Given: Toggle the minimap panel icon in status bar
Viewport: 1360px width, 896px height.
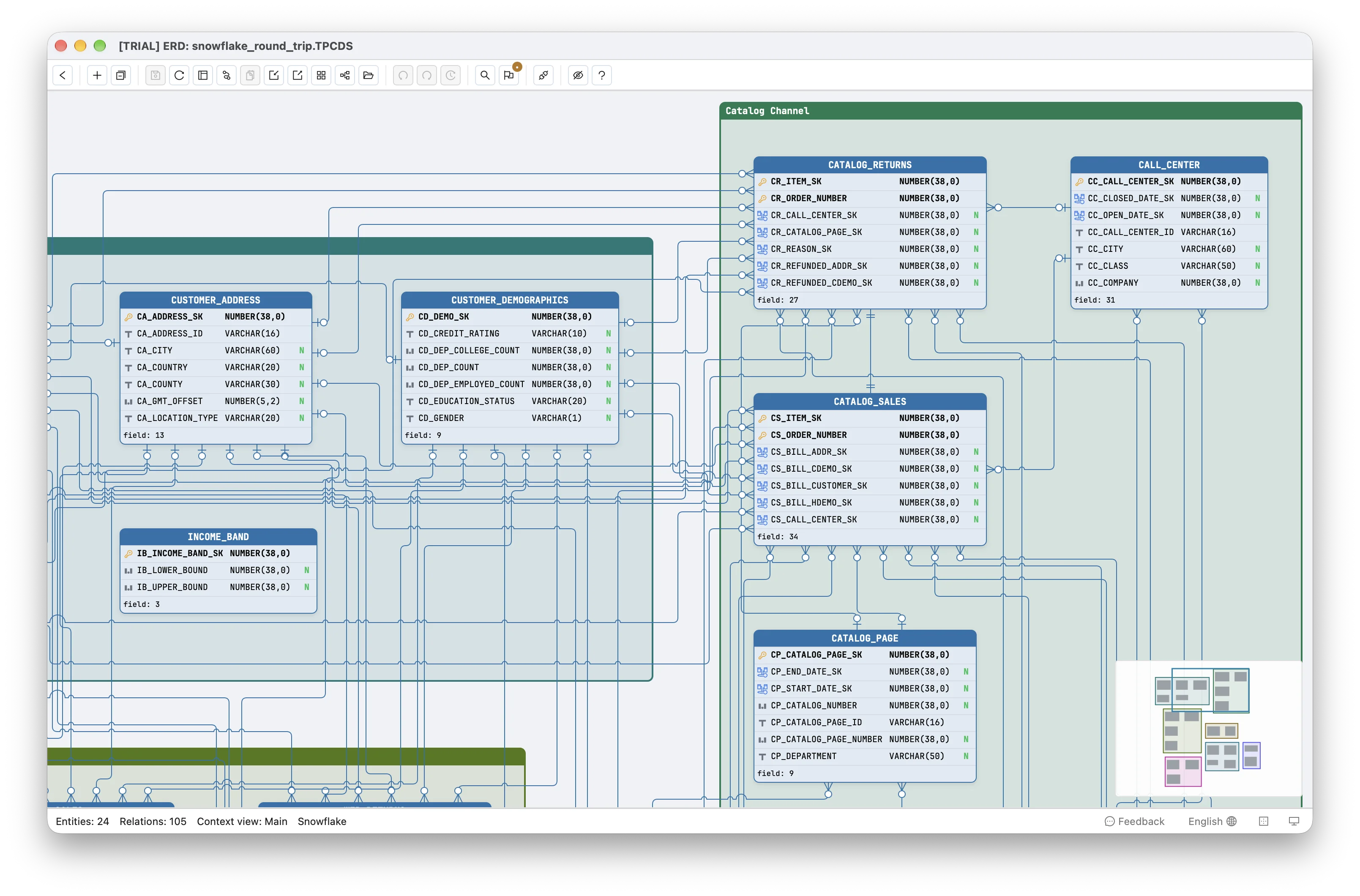Looking at the screenshot, I should [1263, 821].
